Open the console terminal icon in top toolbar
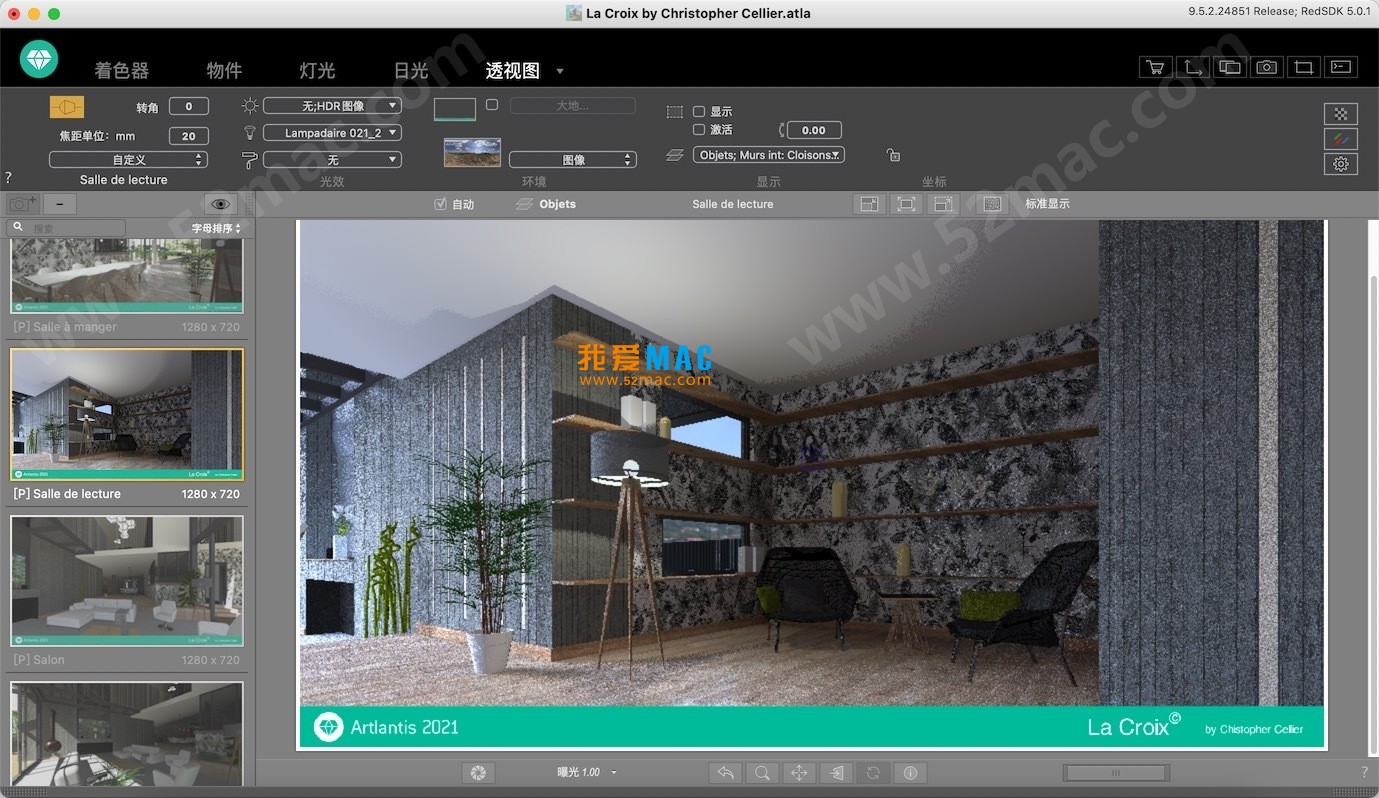Screen dimensions: 1379x798 click(x=1341, y=67)
